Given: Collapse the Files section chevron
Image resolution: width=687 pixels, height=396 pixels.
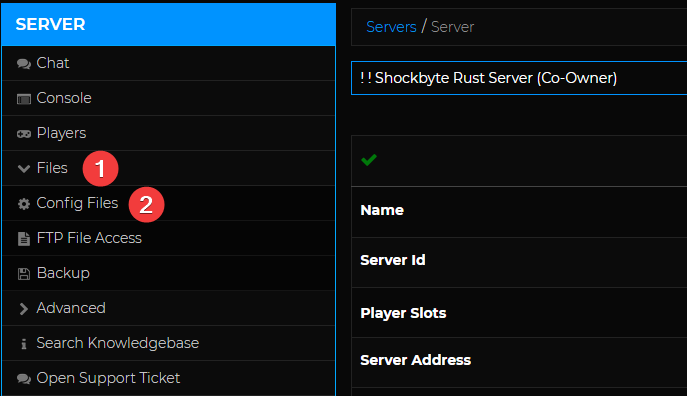Looking at the screenshot, I should click(24, 169).
